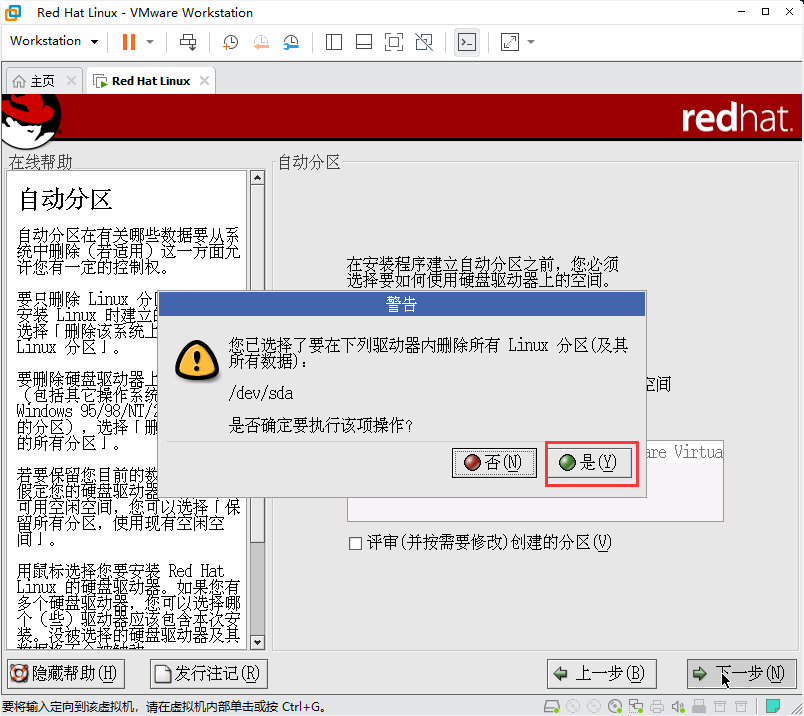Viewport: 804px width, 716px height.
Task: Revert to the previous snapshot
Action: point(261,42)
